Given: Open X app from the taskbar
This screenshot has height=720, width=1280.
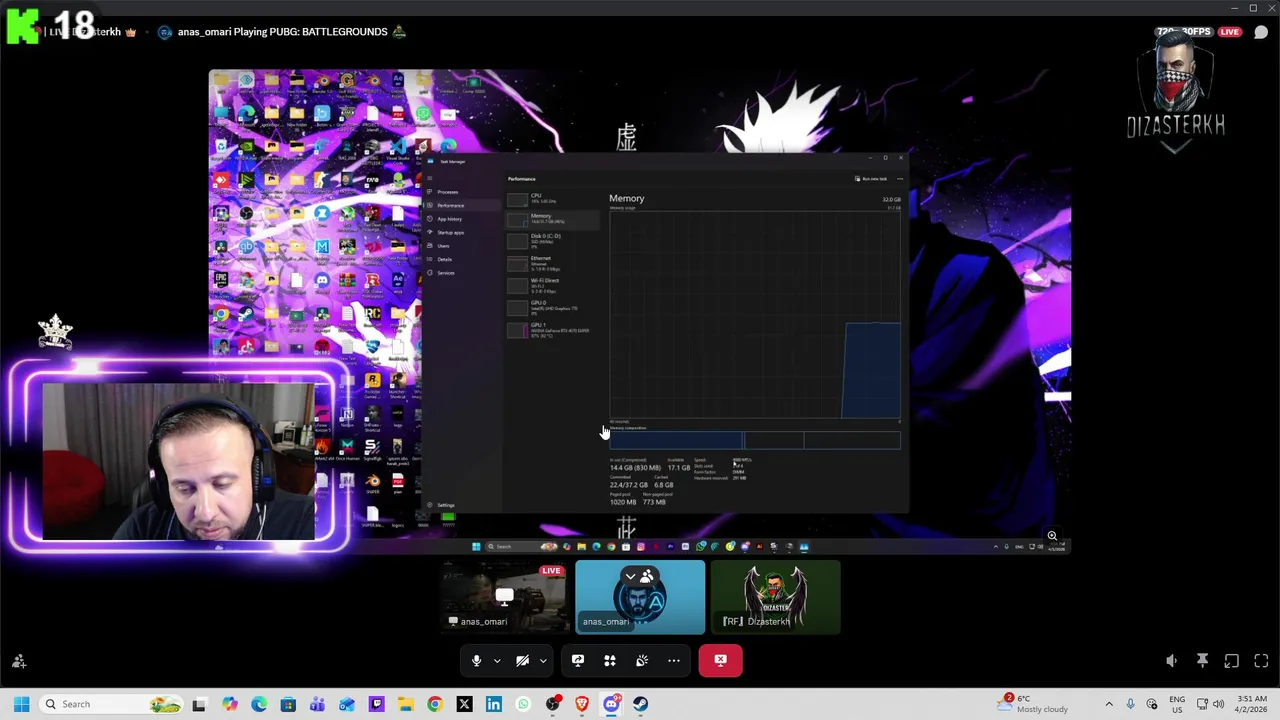Looking at the screenshot, I should (x=464, y=704).
